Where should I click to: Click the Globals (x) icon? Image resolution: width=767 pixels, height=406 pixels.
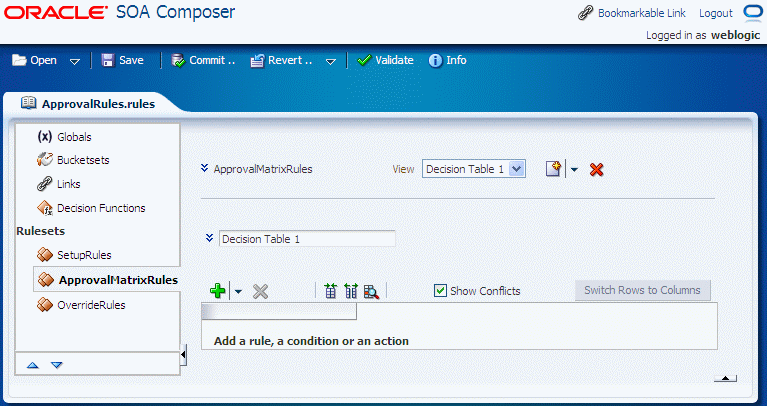[x=45, y=136]
